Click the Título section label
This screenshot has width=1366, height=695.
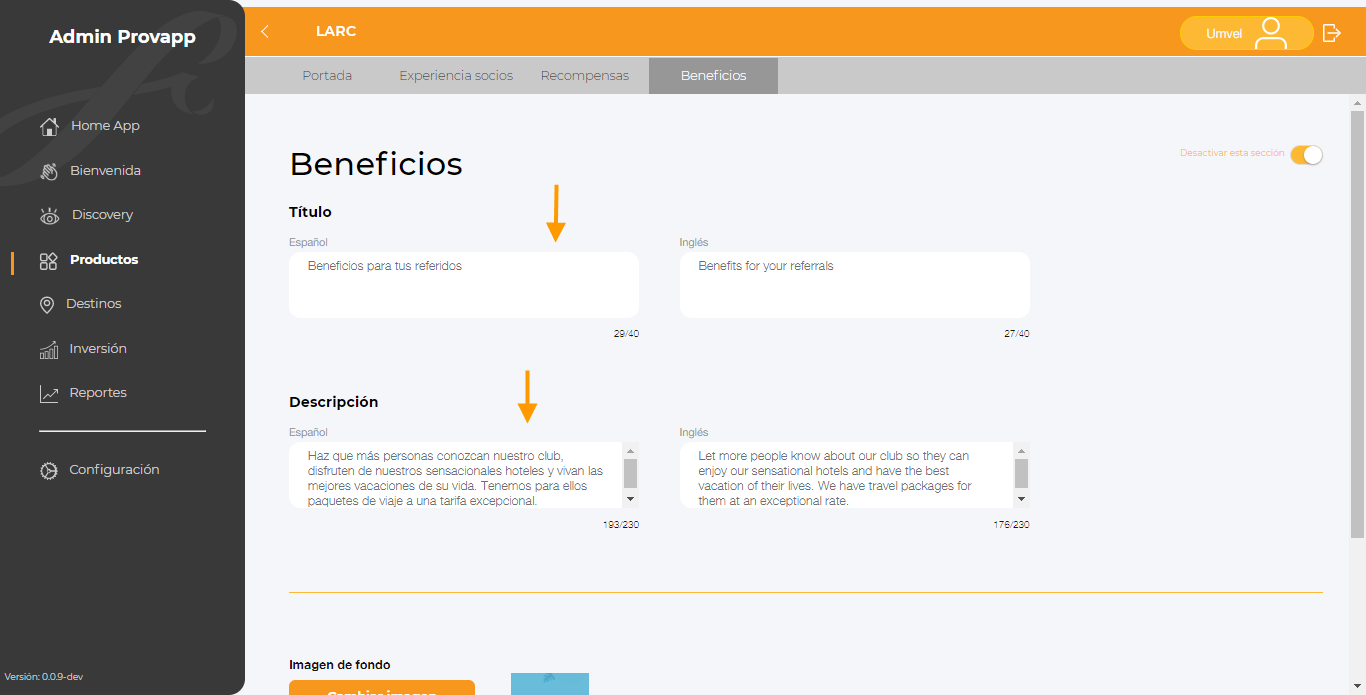point(310,212)
